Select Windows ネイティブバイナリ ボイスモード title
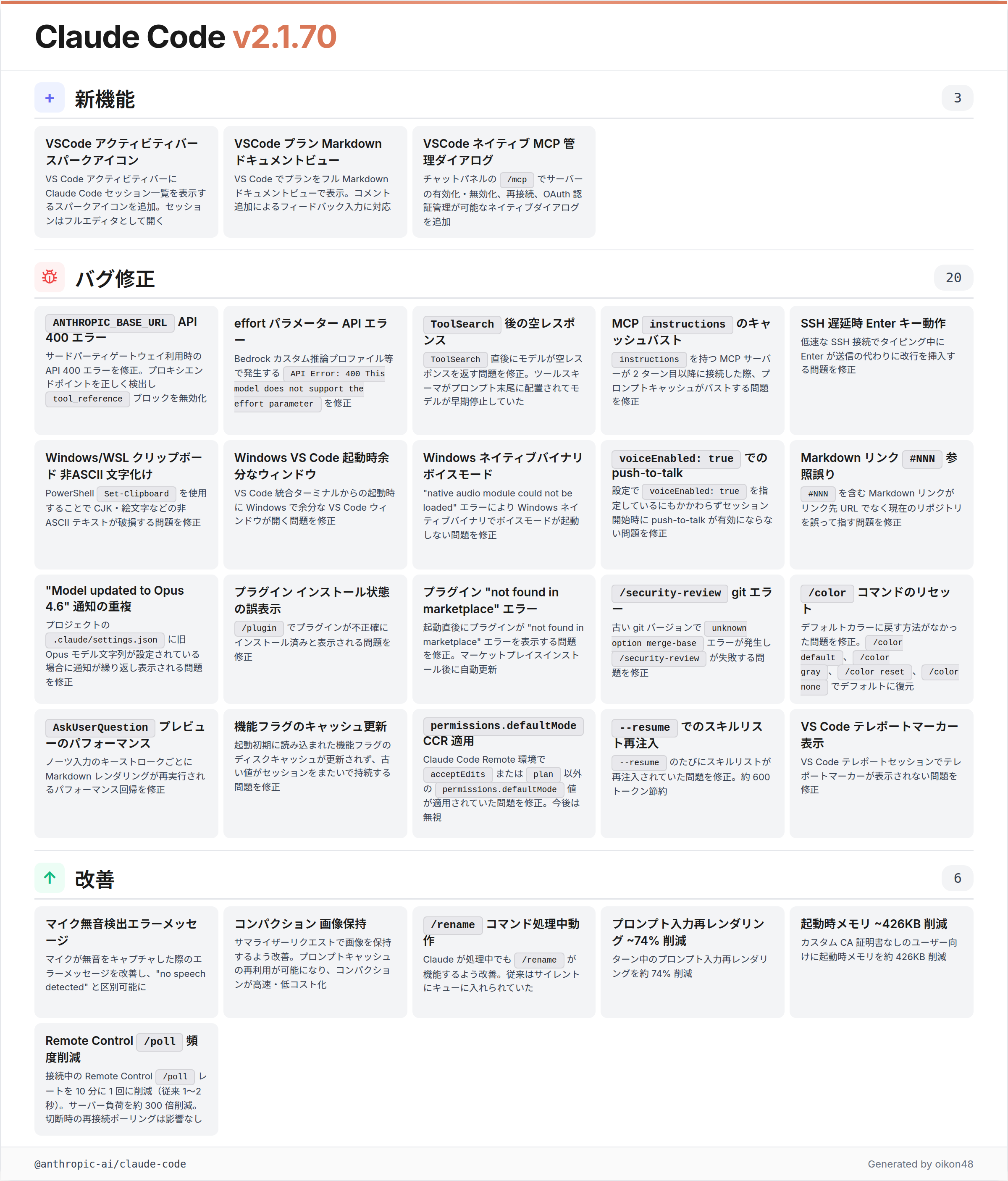Viewport: 1008px width, 1181px height. click(503, 466)
